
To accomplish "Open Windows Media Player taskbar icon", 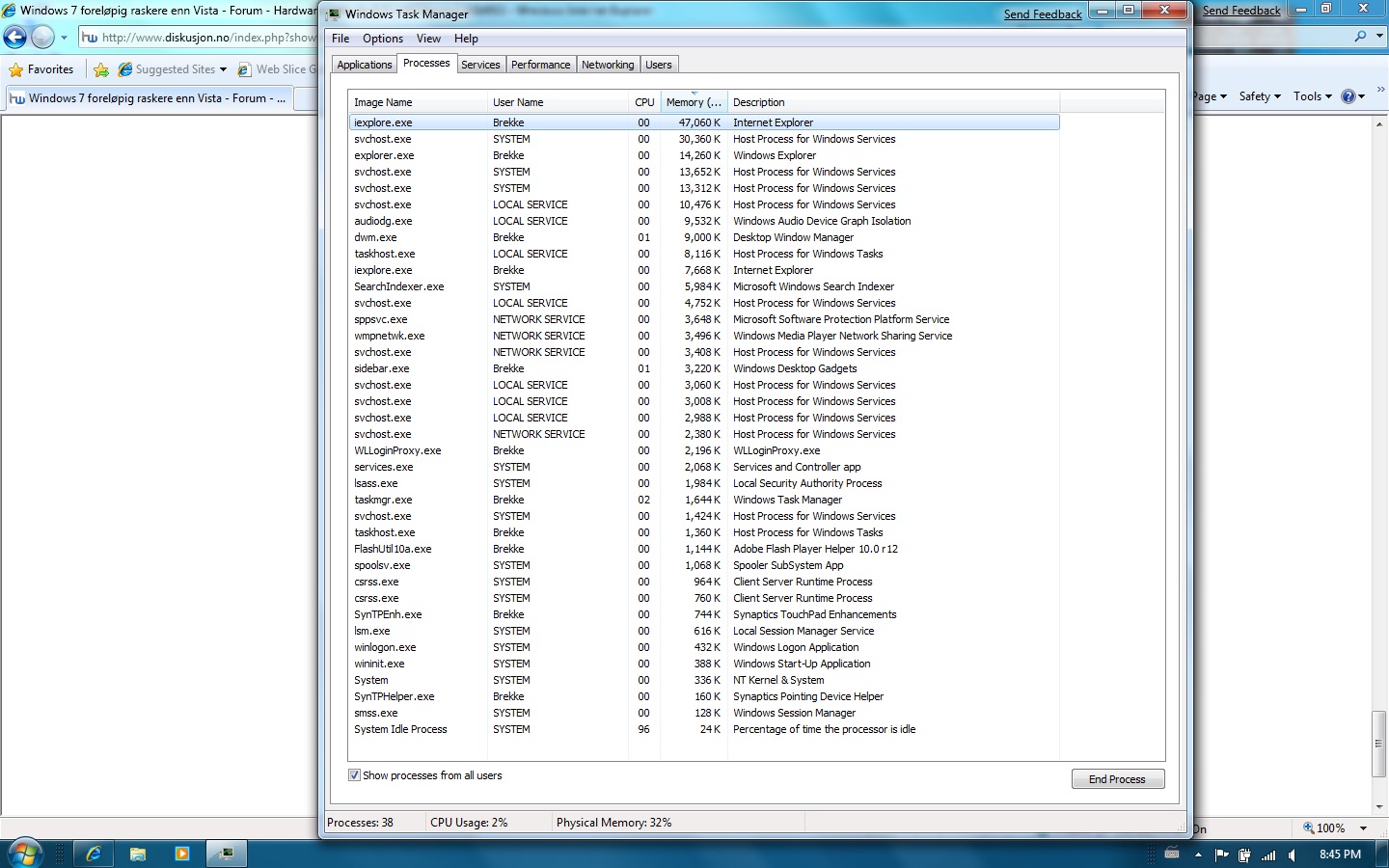I will point(182,854).
